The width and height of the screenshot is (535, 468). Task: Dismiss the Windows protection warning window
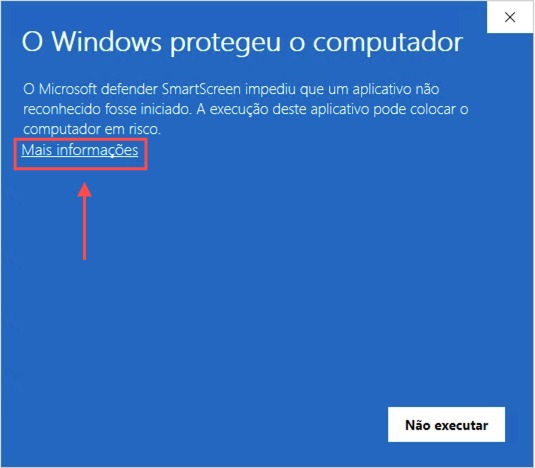(x=510, y=17)
